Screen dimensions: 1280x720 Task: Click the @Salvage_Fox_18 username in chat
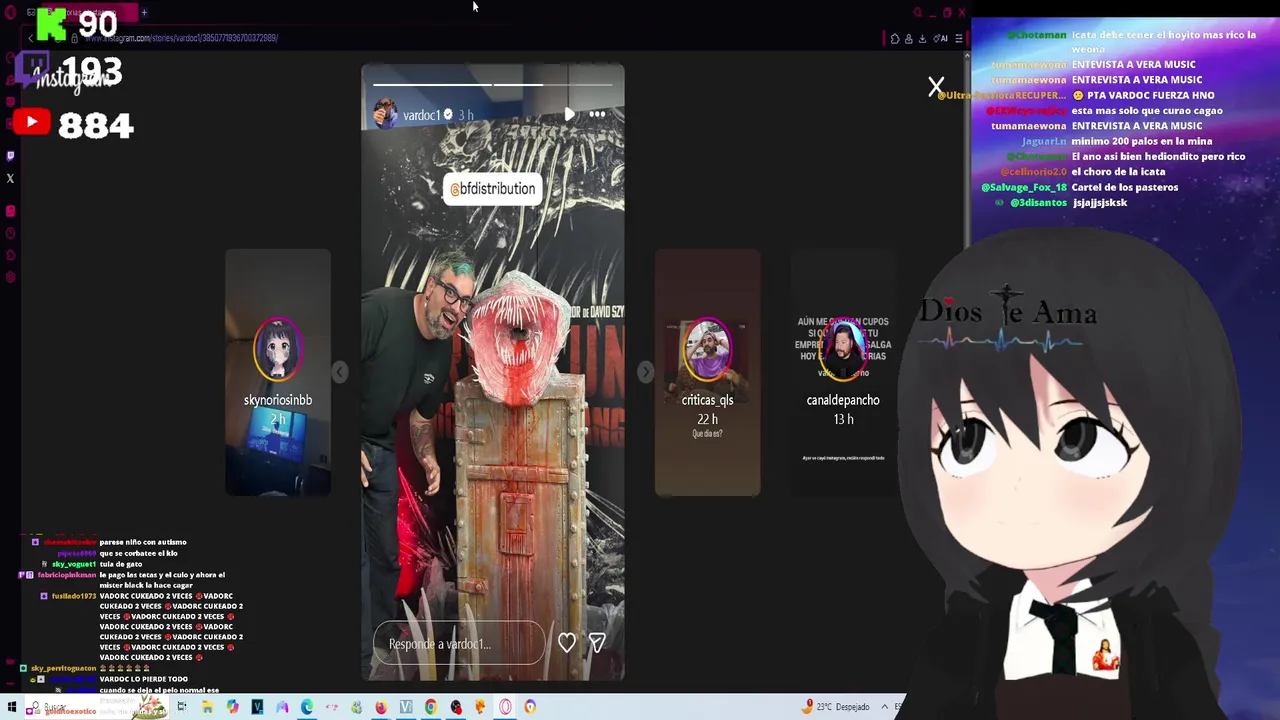click(x=1024, y=187)
